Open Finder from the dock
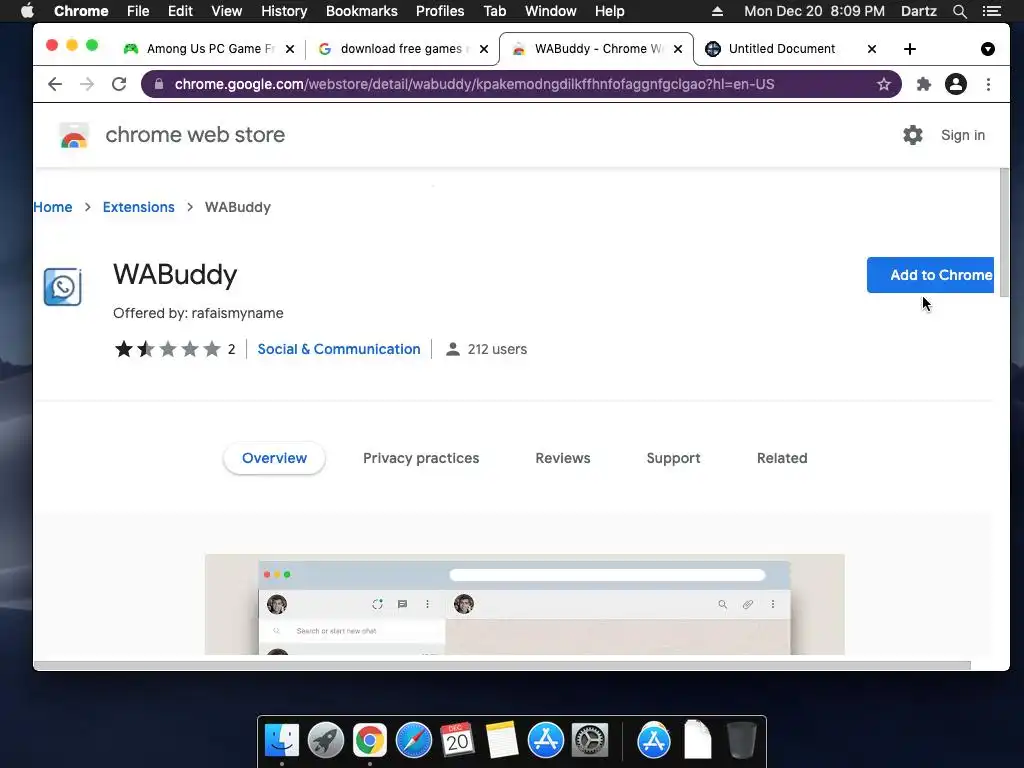 pyautogui.click(x=282, y=741)
